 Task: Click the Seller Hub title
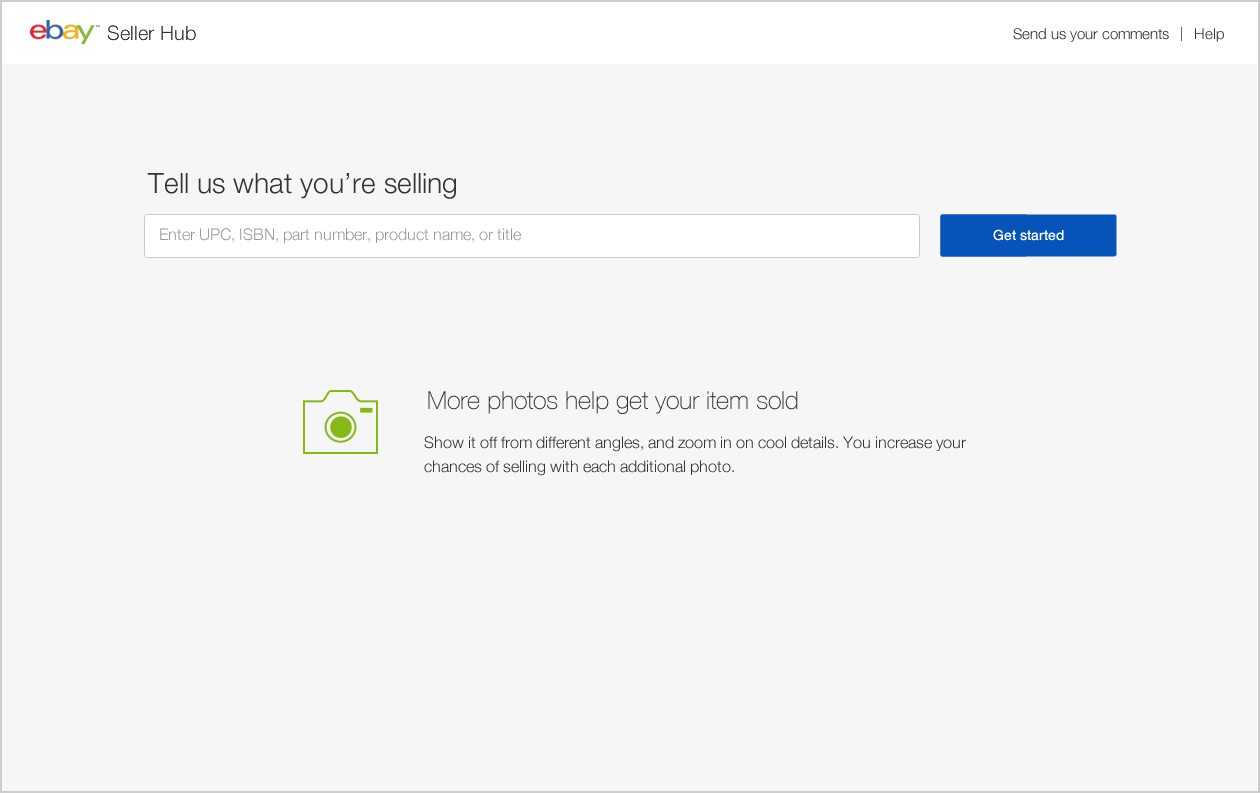coord(152,33)
